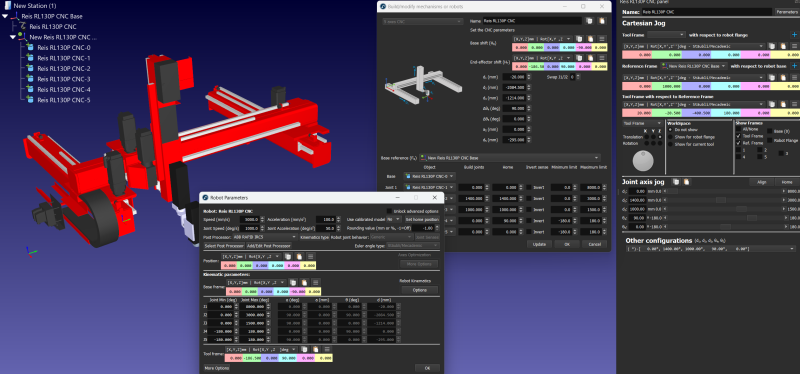
Task: Copy the Base shift pose values
Action: [579, 39]
